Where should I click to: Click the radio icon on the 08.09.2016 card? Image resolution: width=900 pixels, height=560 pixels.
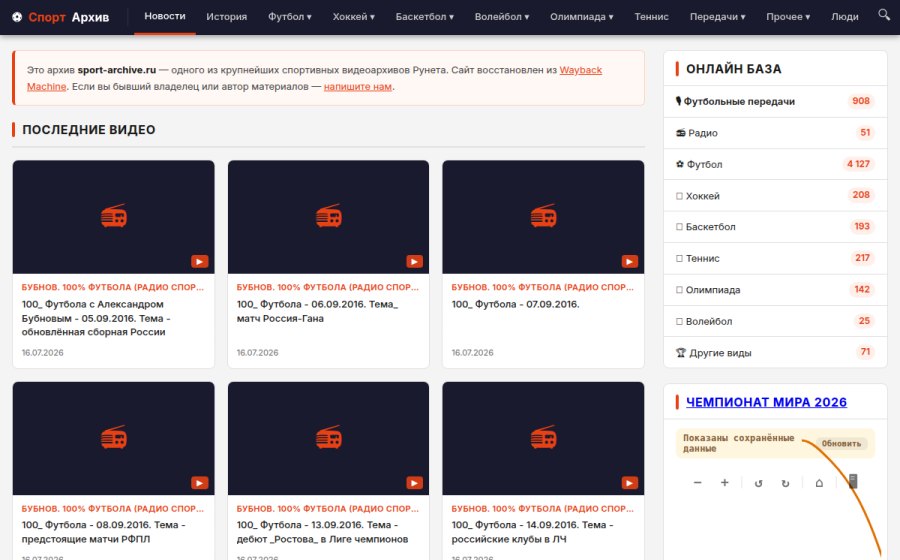point(114,437)
